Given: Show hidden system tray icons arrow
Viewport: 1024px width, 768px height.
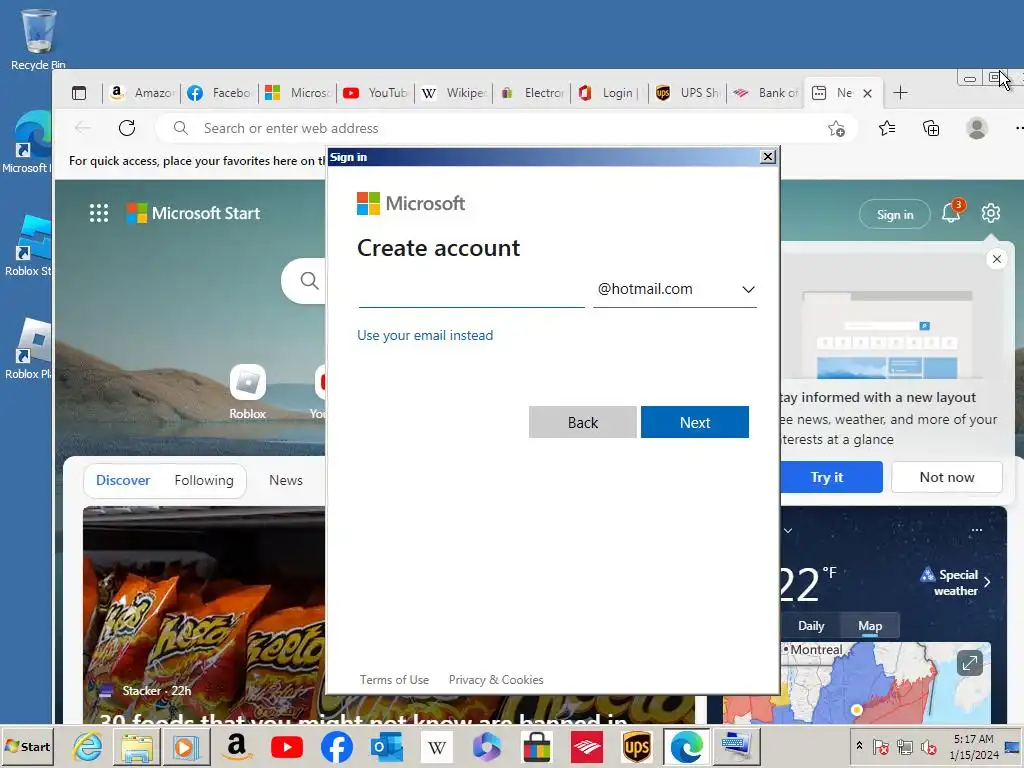Looking at the screenshot, I should tap(859, 746).
